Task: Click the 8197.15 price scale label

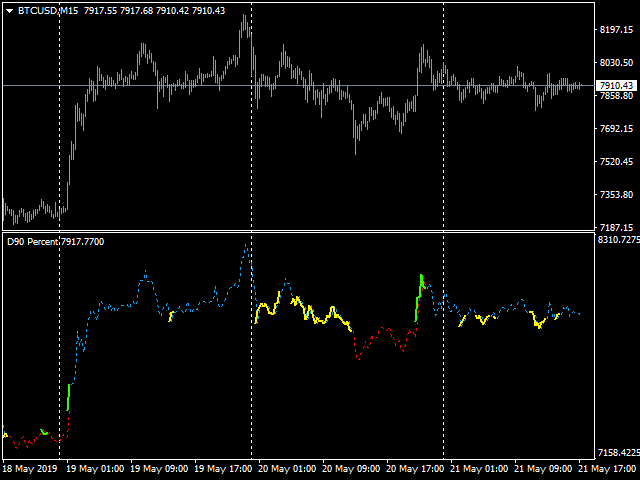Action: (612, 30)
